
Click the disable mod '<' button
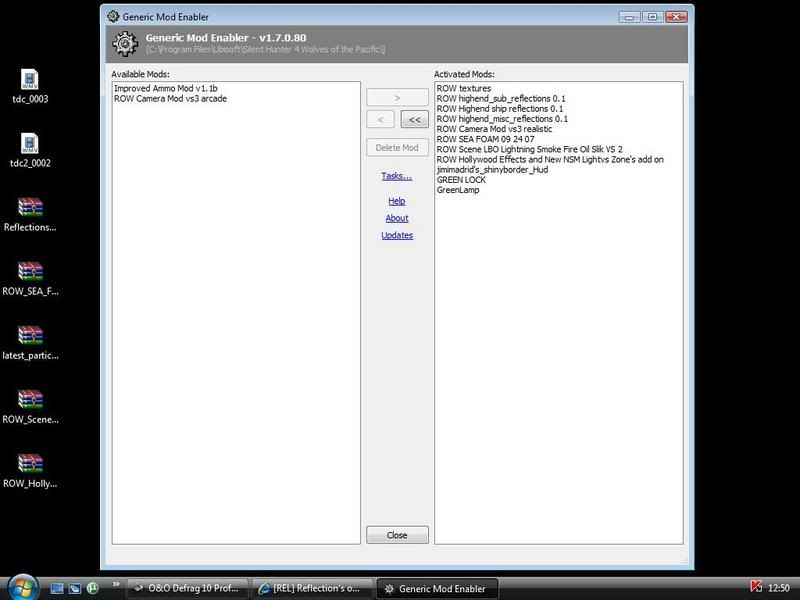pos(380,119)
